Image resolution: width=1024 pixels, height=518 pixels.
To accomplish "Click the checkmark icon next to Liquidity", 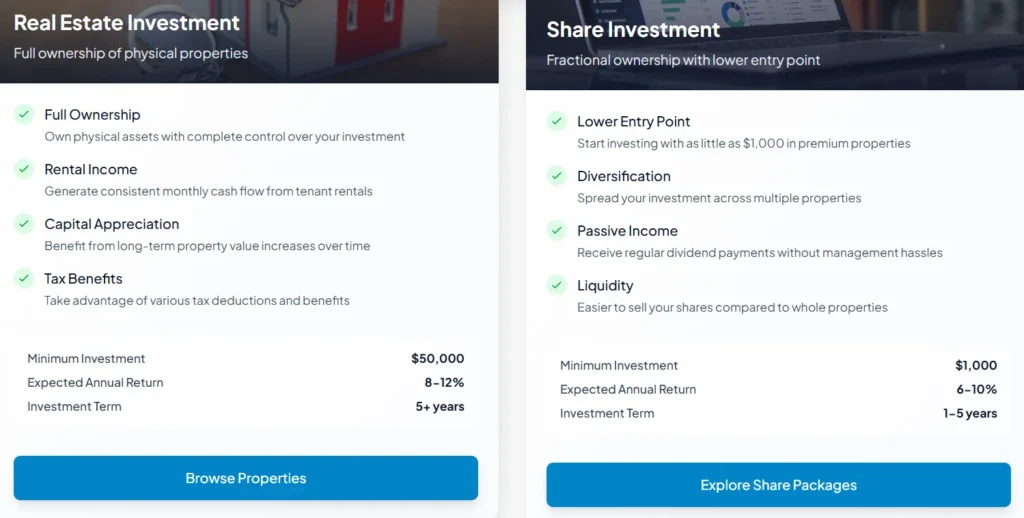I will tap(557, 285).
